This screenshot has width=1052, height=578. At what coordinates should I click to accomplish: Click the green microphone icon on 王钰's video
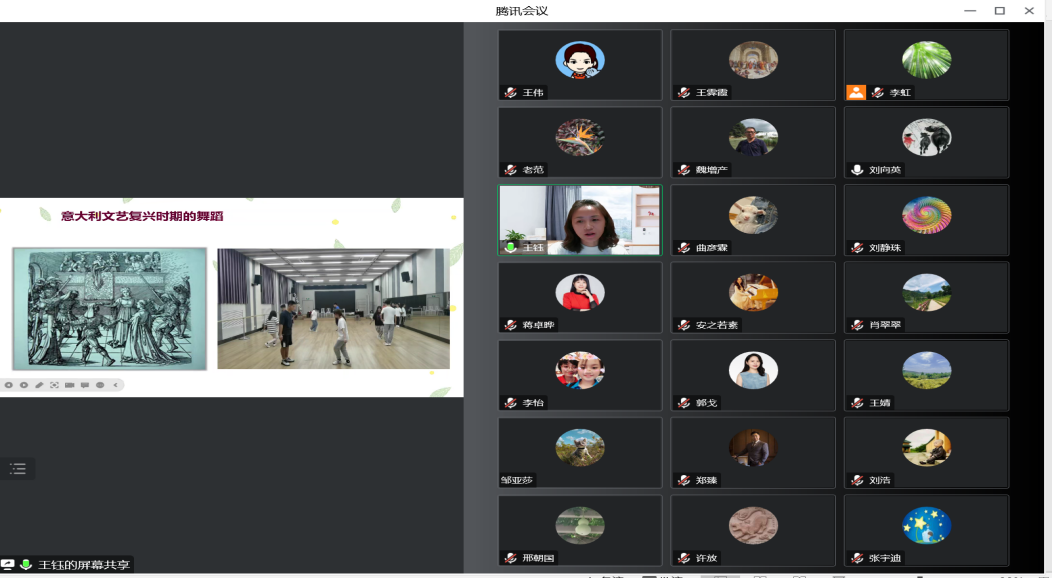[x=511, y=247]
